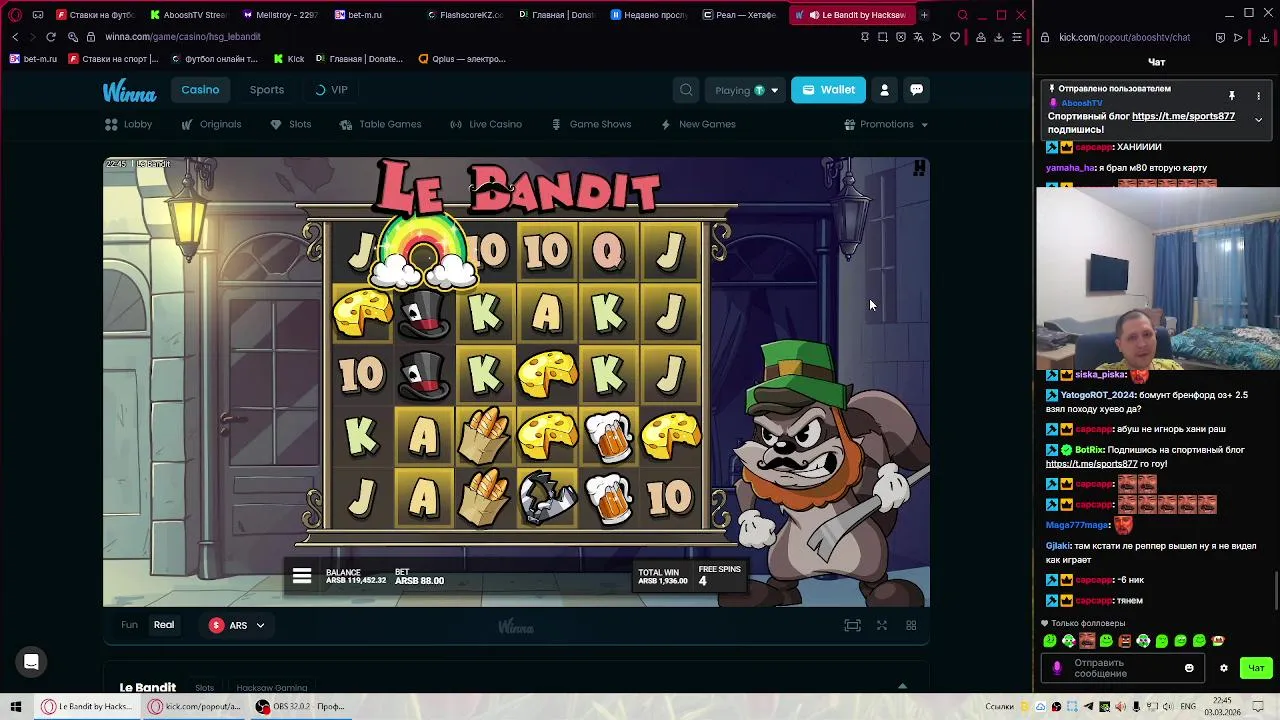This screenshot has width=1280, height=720.
Task: Switch game to Fun mode
Action: coord(129,625)
